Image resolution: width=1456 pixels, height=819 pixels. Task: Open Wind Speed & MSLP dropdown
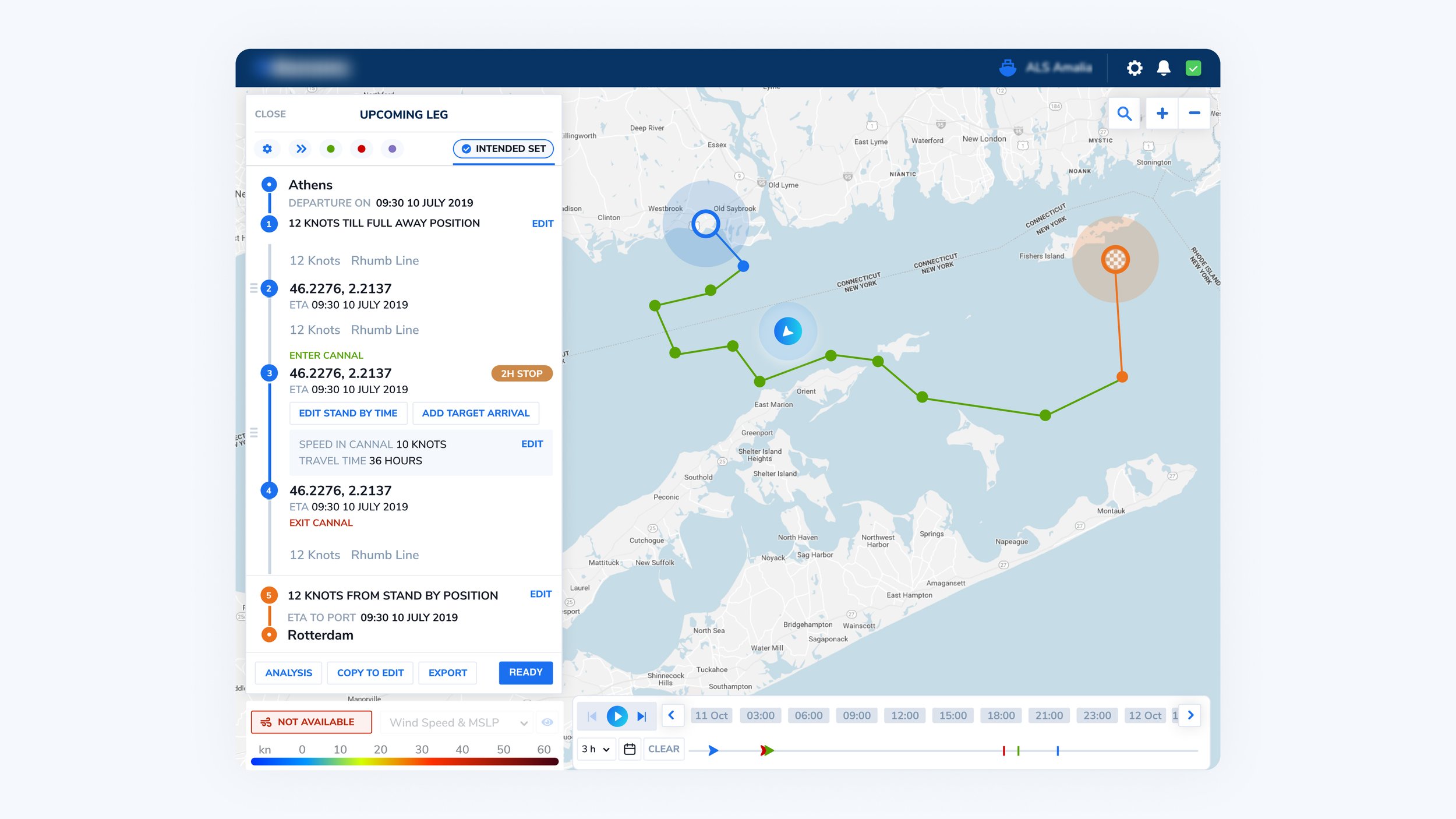pos(458,723)
